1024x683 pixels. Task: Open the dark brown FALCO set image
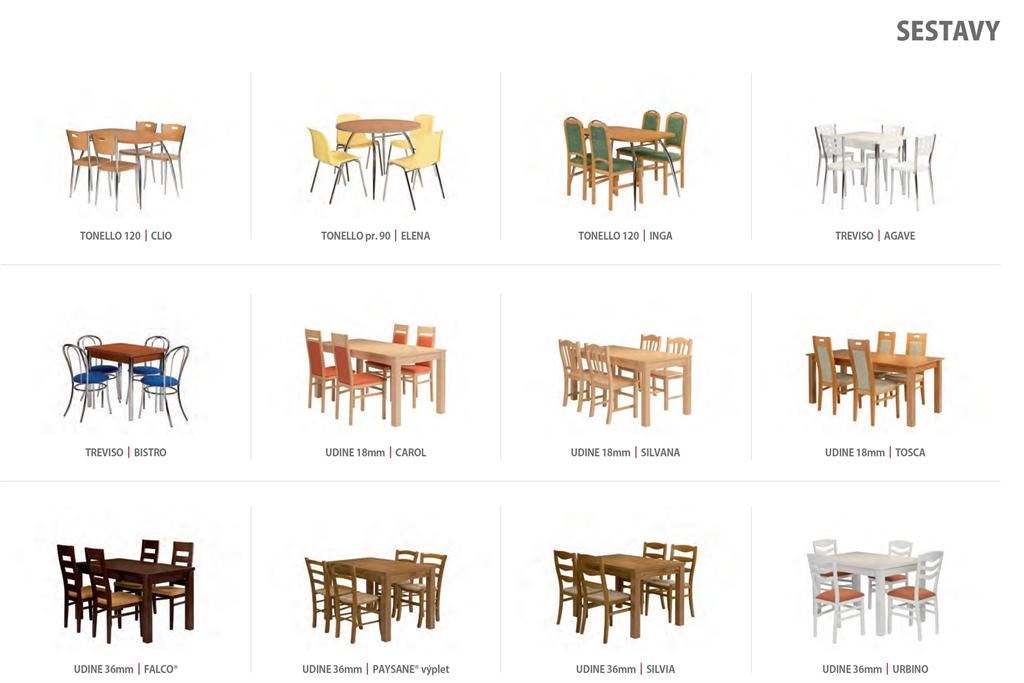point(125,591)
